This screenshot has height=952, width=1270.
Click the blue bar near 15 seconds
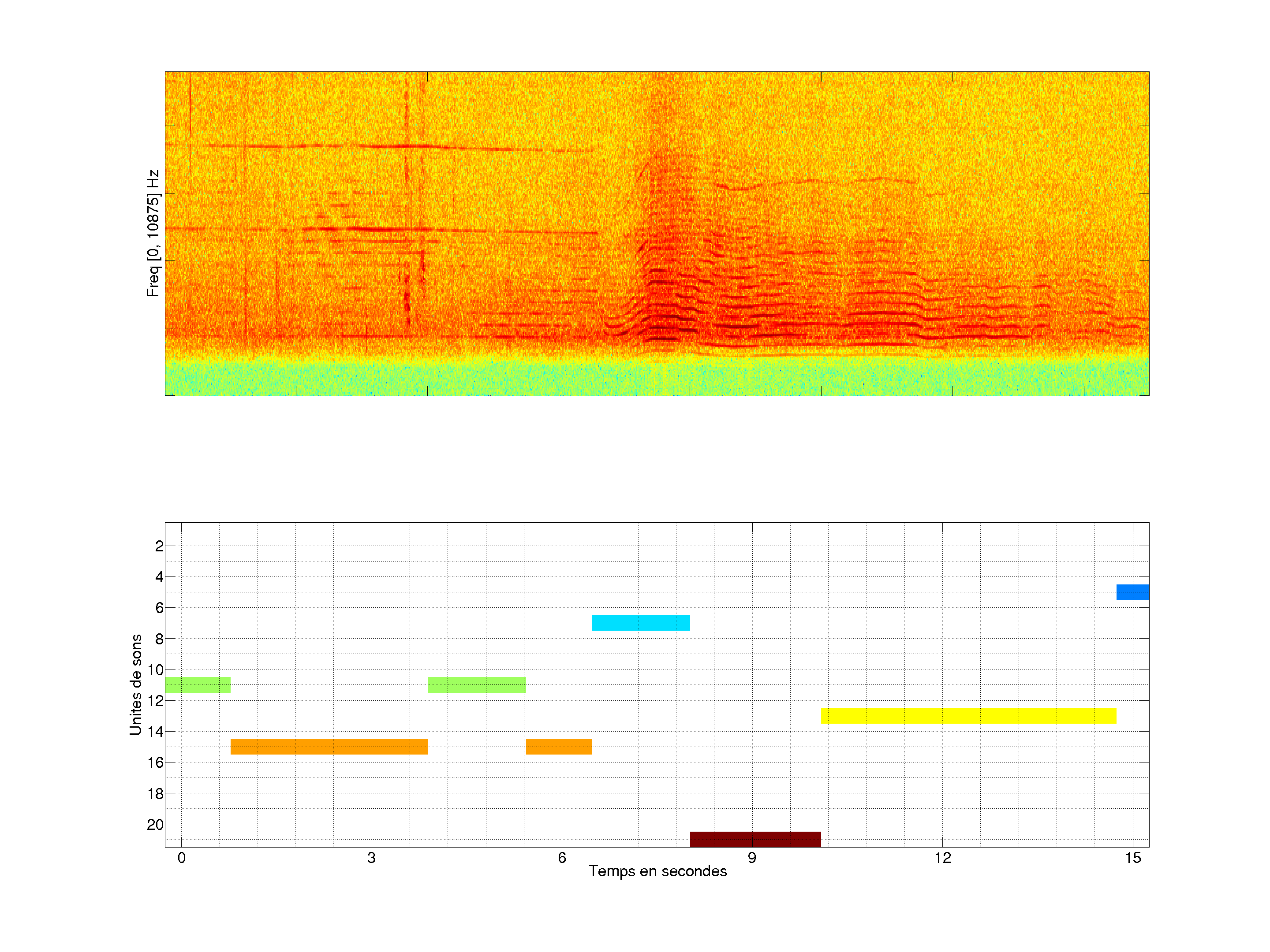pyautogui.click(x=1132, y=591)
